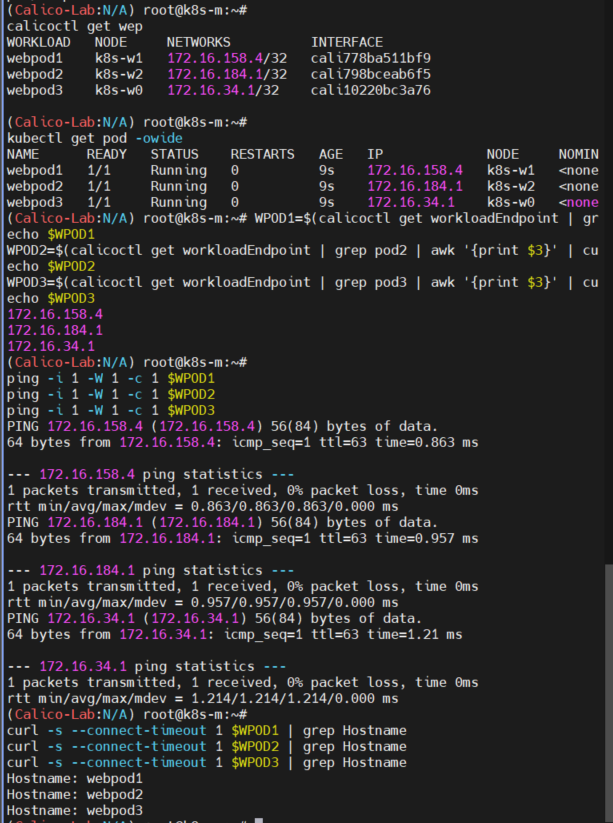Click the echoed IP 172.16.158.4 output line
The width and height of the screenshot is (613, 823).
tap(55, 314)
